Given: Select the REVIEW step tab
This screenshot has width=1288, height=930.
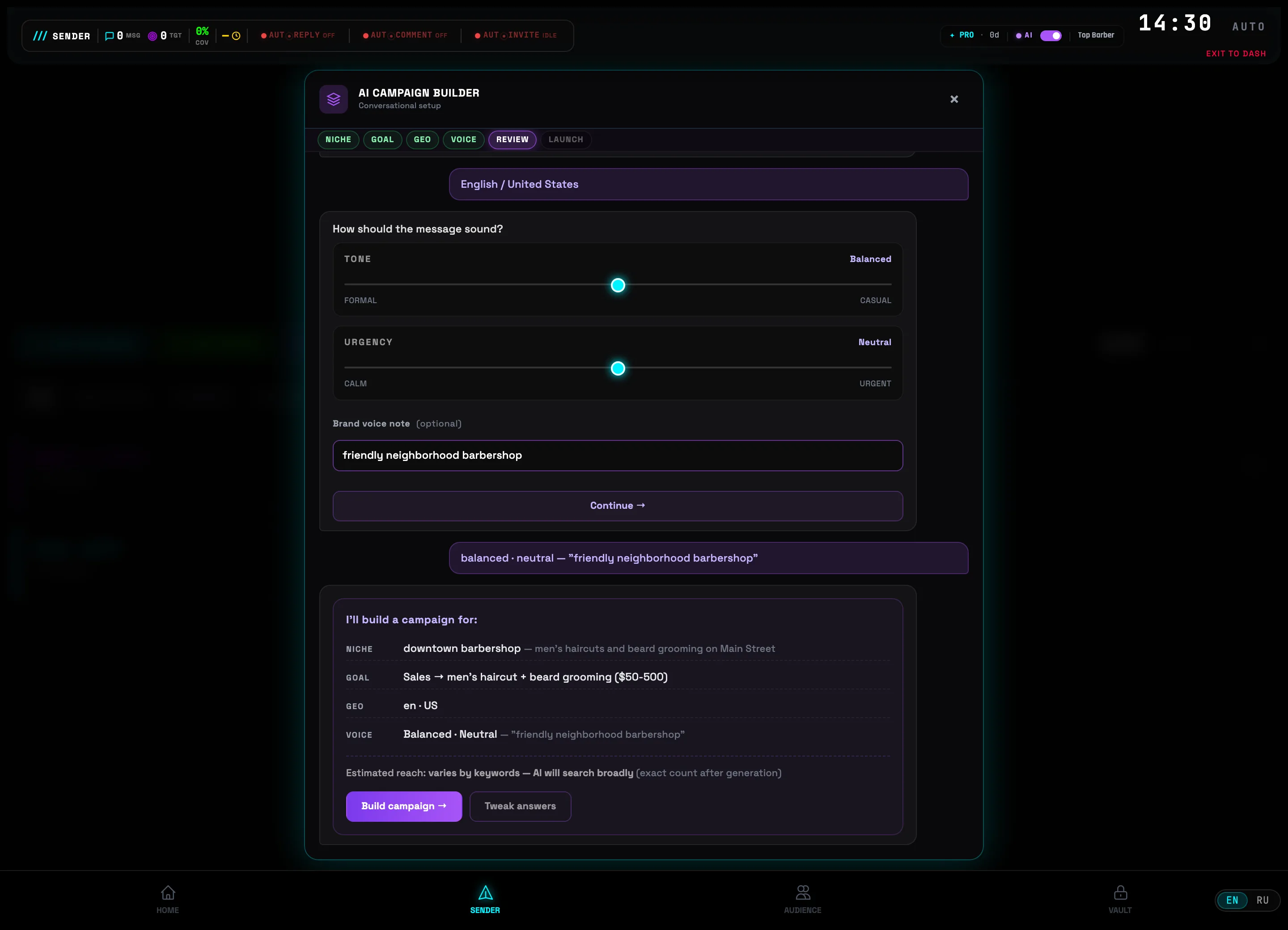Looking at the screenshot, I should point(512,139).
